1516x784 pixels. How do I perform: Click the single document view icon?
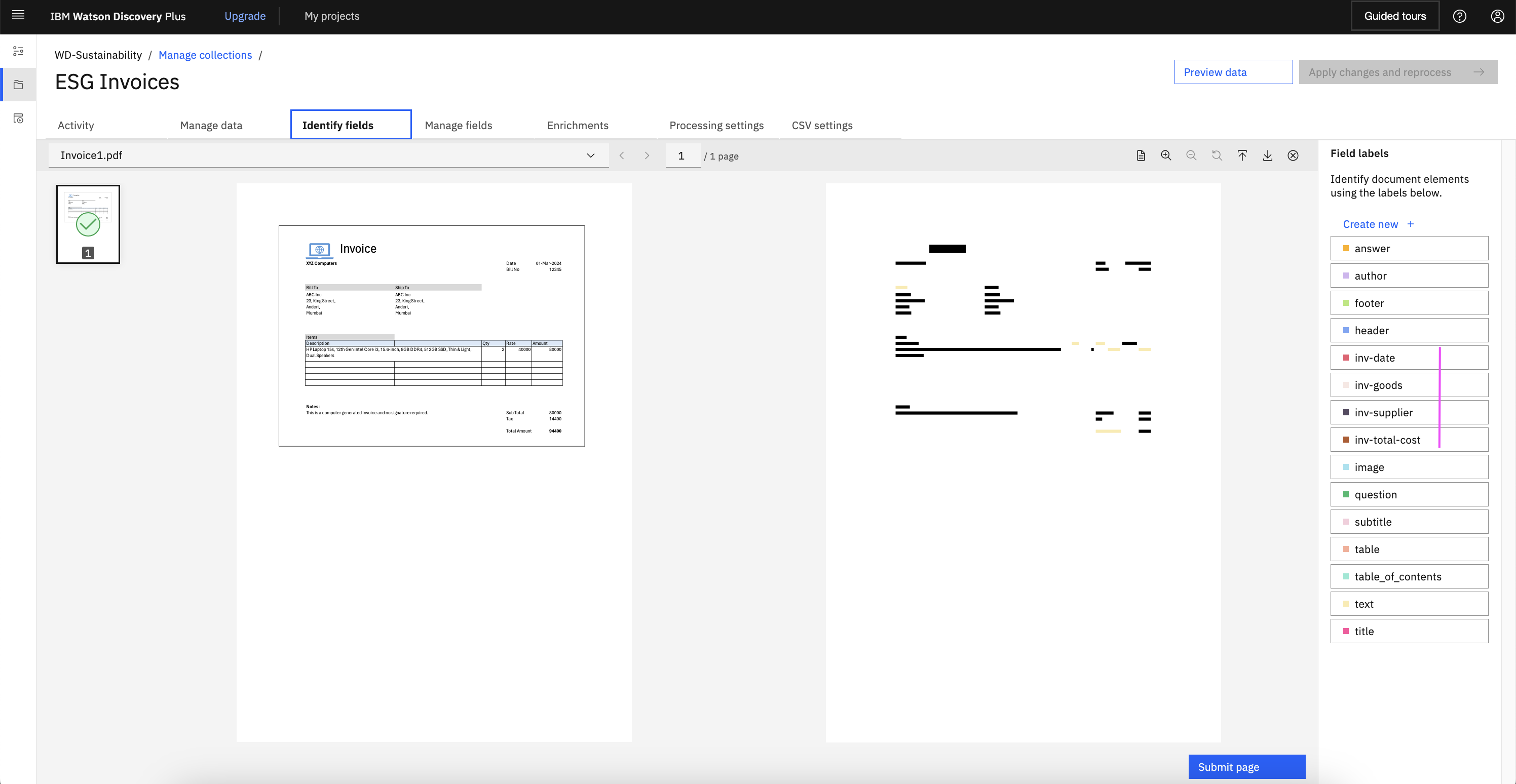pyautogui.click(x=1141, y=155)
